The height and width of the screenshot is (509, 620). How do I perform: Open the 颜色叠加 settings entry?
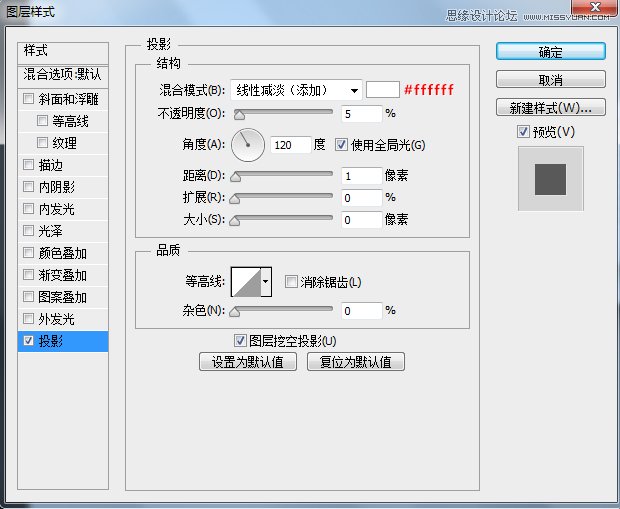pyautogui.click(x=62, y=253)
